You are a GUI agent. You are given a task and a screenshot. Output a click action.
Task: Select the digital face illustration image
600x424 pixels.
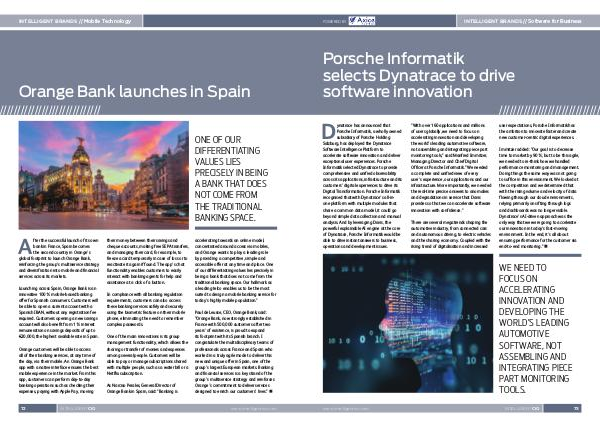point(408,323)
